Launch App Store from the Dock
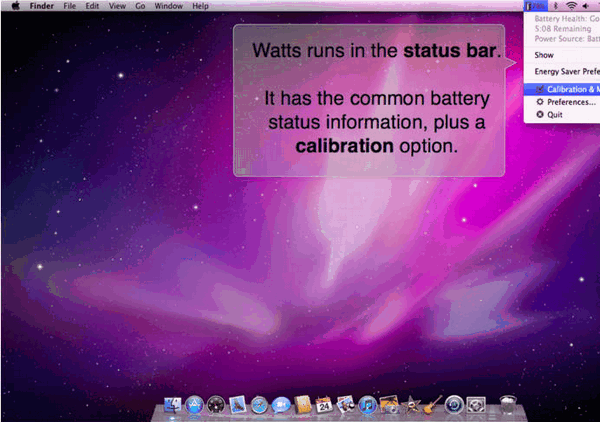The width and height of the screenshot is (600, 422). tap(194, 405)
